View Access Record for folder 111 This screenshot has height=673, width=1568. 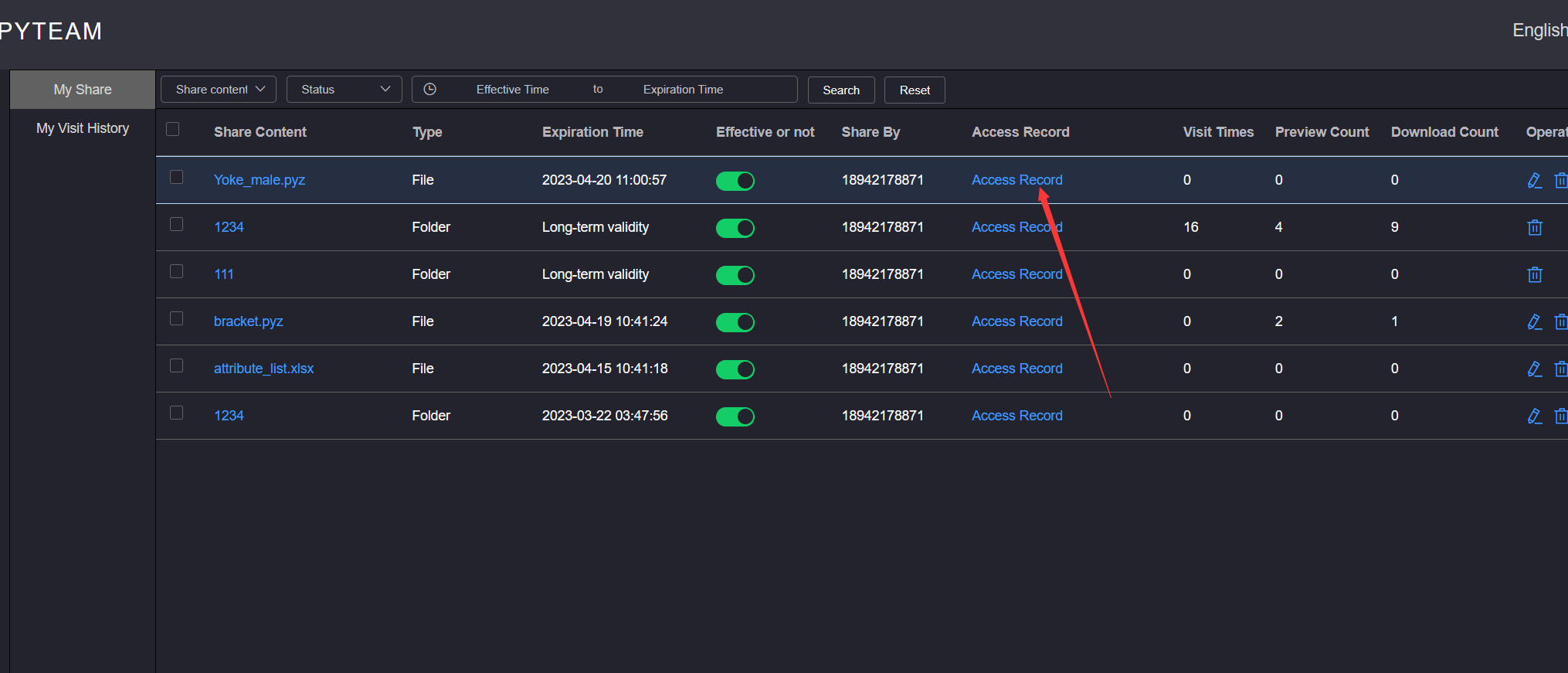click(x=1017, y=274)
